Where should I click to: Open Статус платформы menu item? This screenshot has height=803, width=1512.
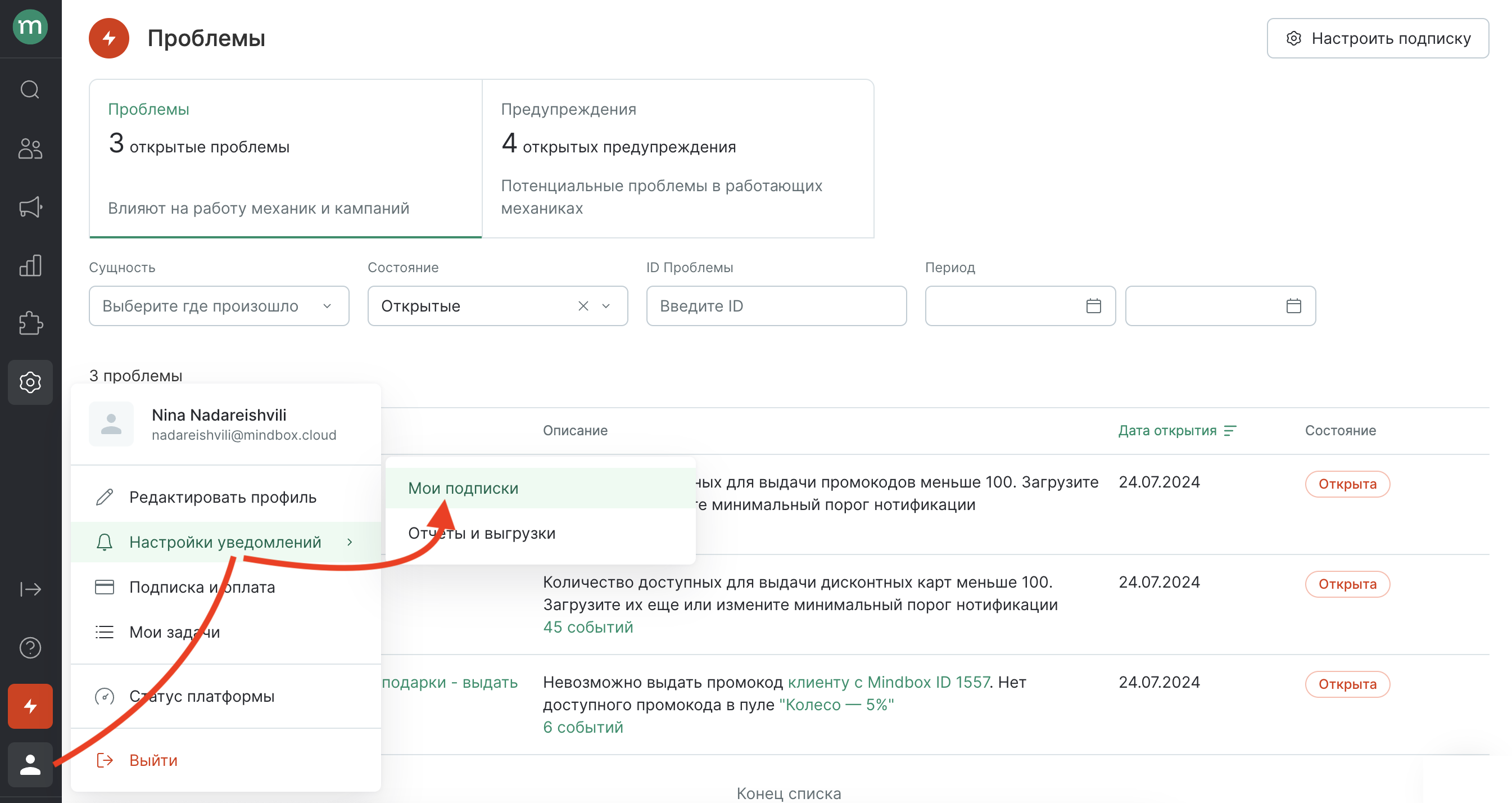point(226,696)
